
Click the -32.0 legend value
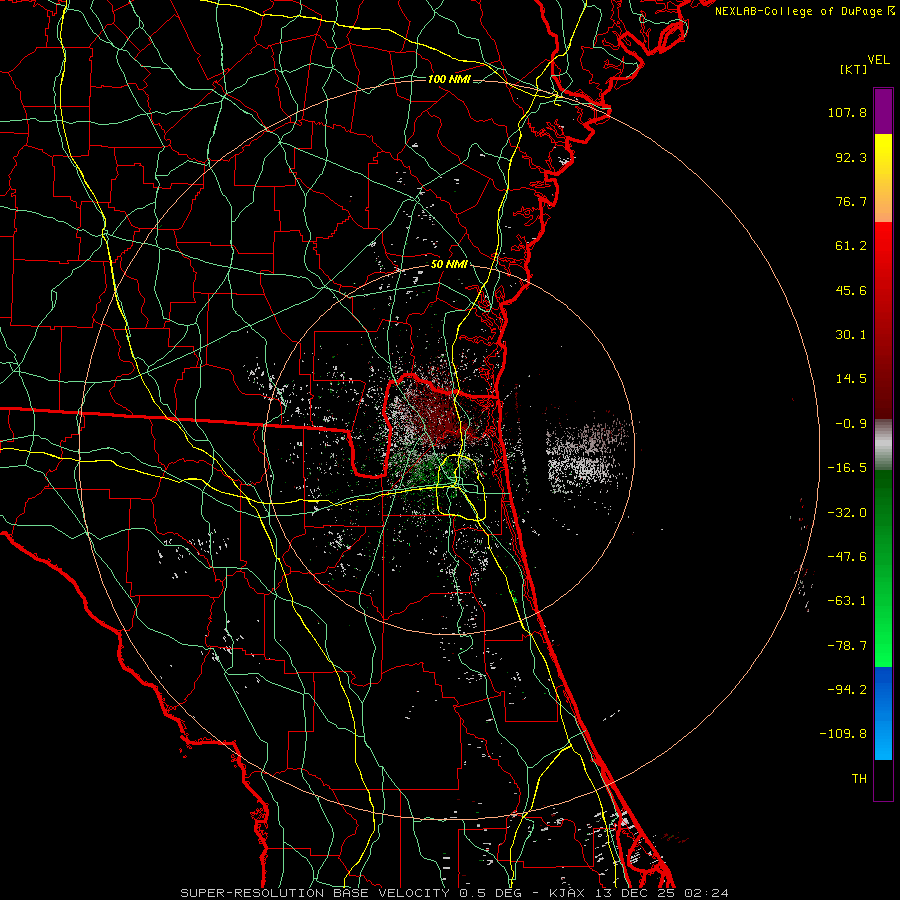[847, 513]
